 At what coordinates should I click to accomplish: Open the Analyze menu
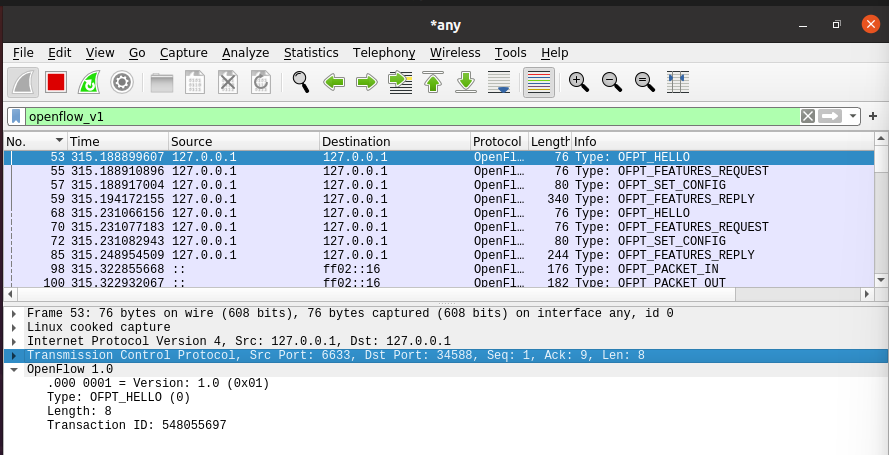245,53
